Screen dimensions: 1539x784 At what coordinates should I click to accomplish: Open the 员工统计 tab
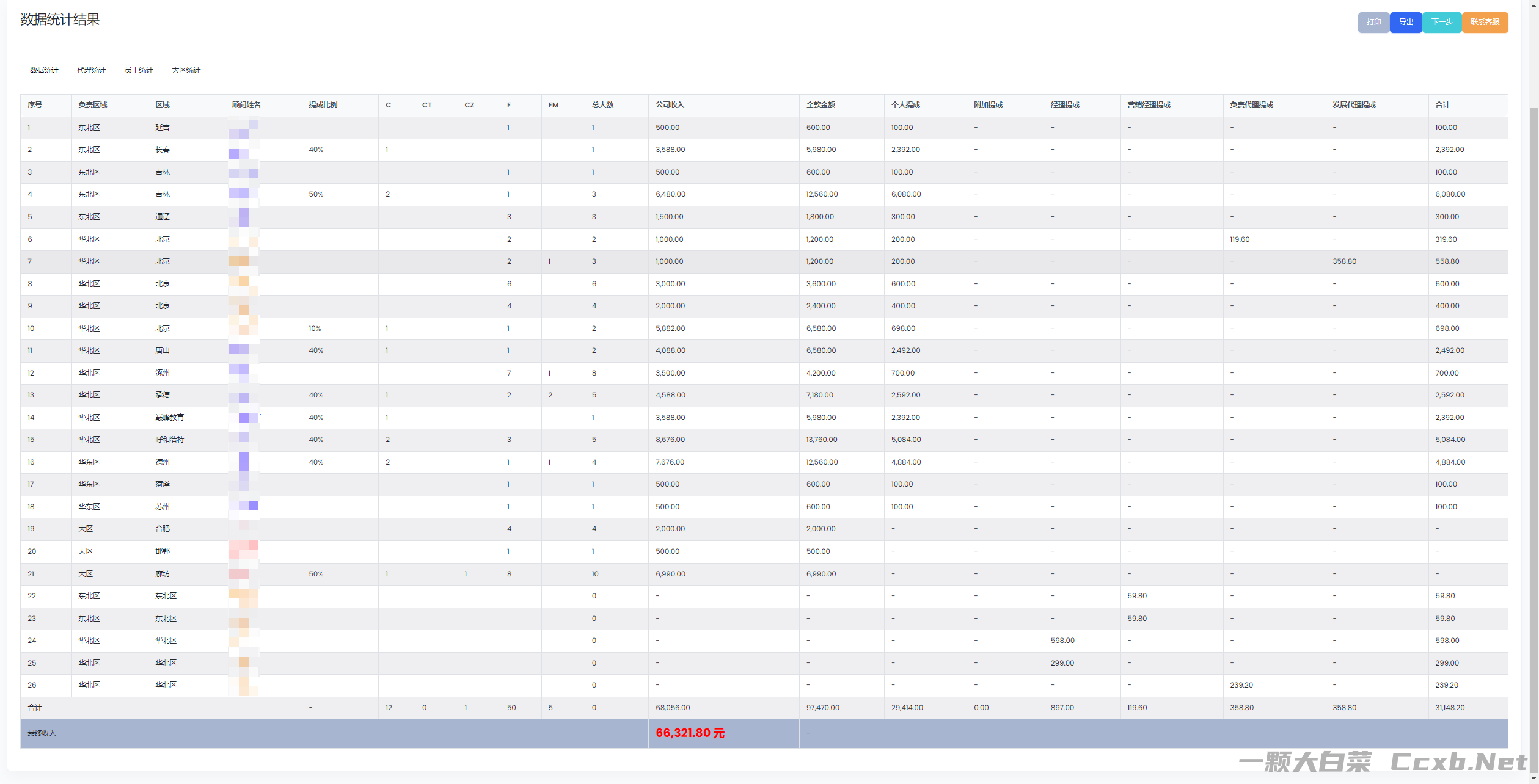[139, 70]
